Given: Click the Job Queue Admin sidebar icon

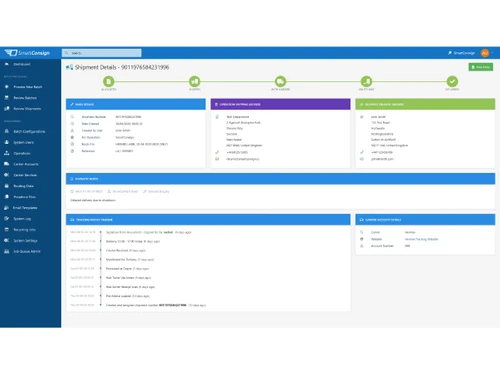Looking at the screenshot, I should tap(7, 251).
